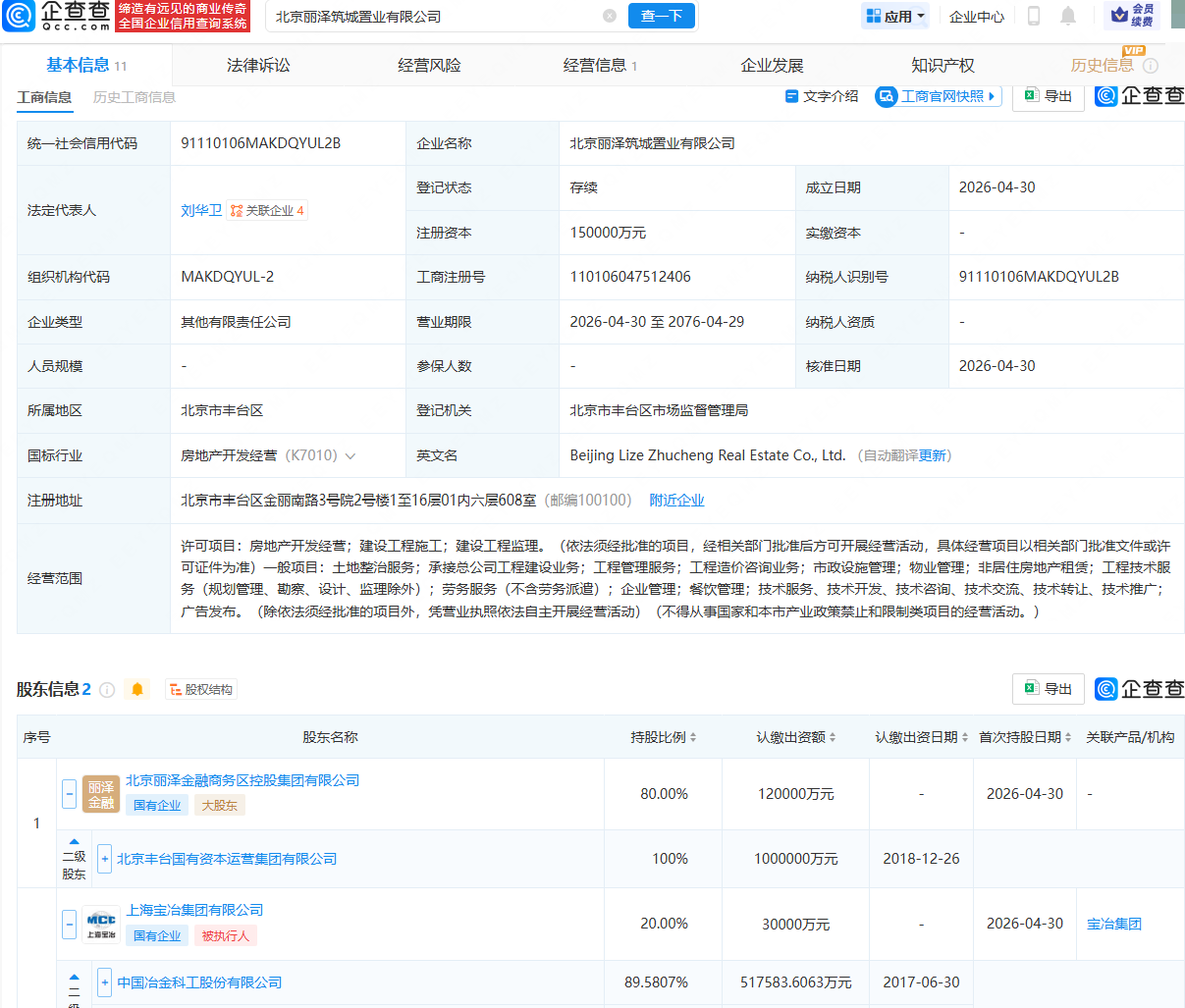Click the shareholder alert bell icon
This screenshot has height=1008, width=1185.
coord(137,689)
